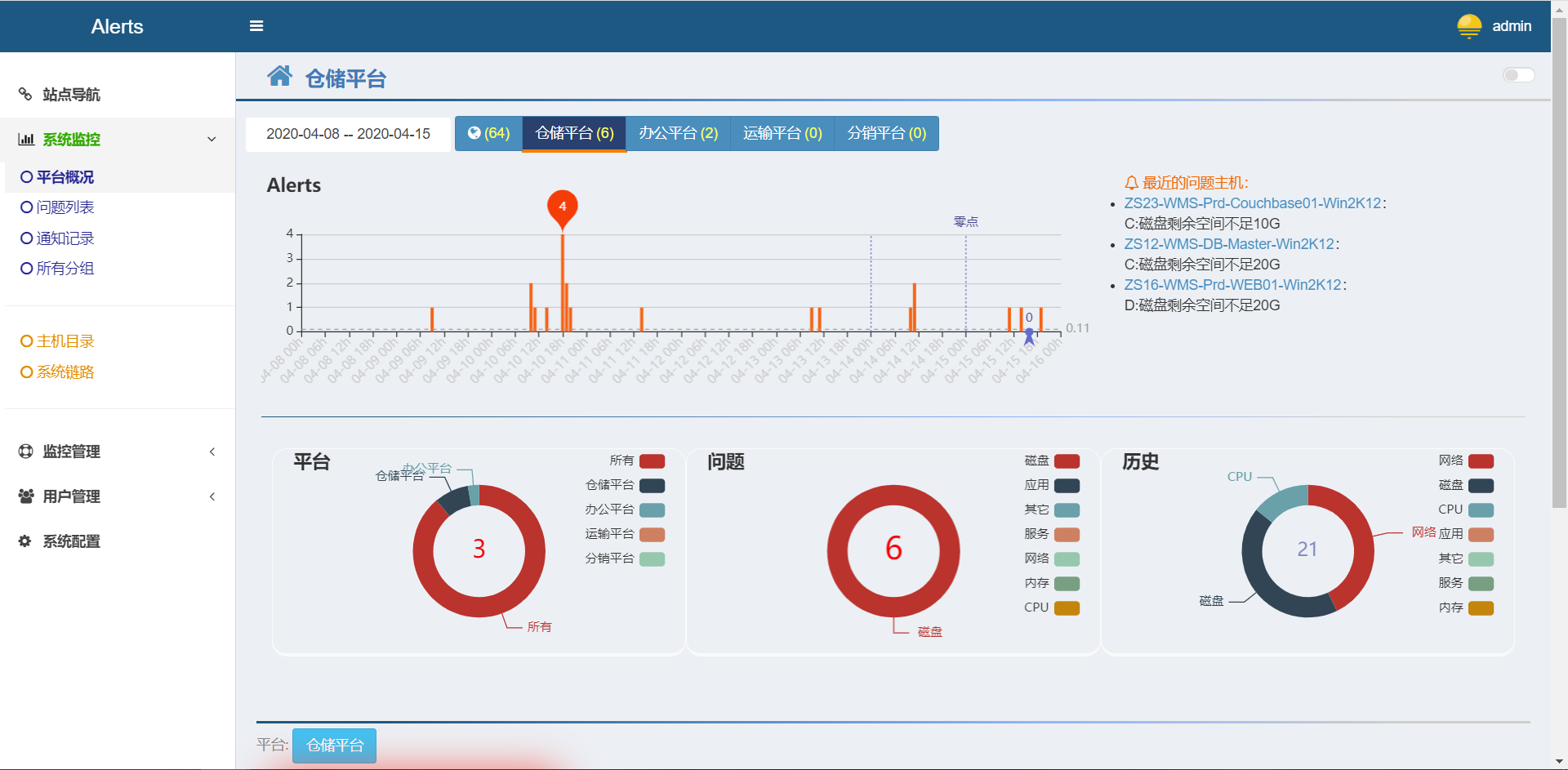Viewport: 1568px width, 770px height.
Task: Switch to the 运输平台 (0) tab
Action: point(782,134)
